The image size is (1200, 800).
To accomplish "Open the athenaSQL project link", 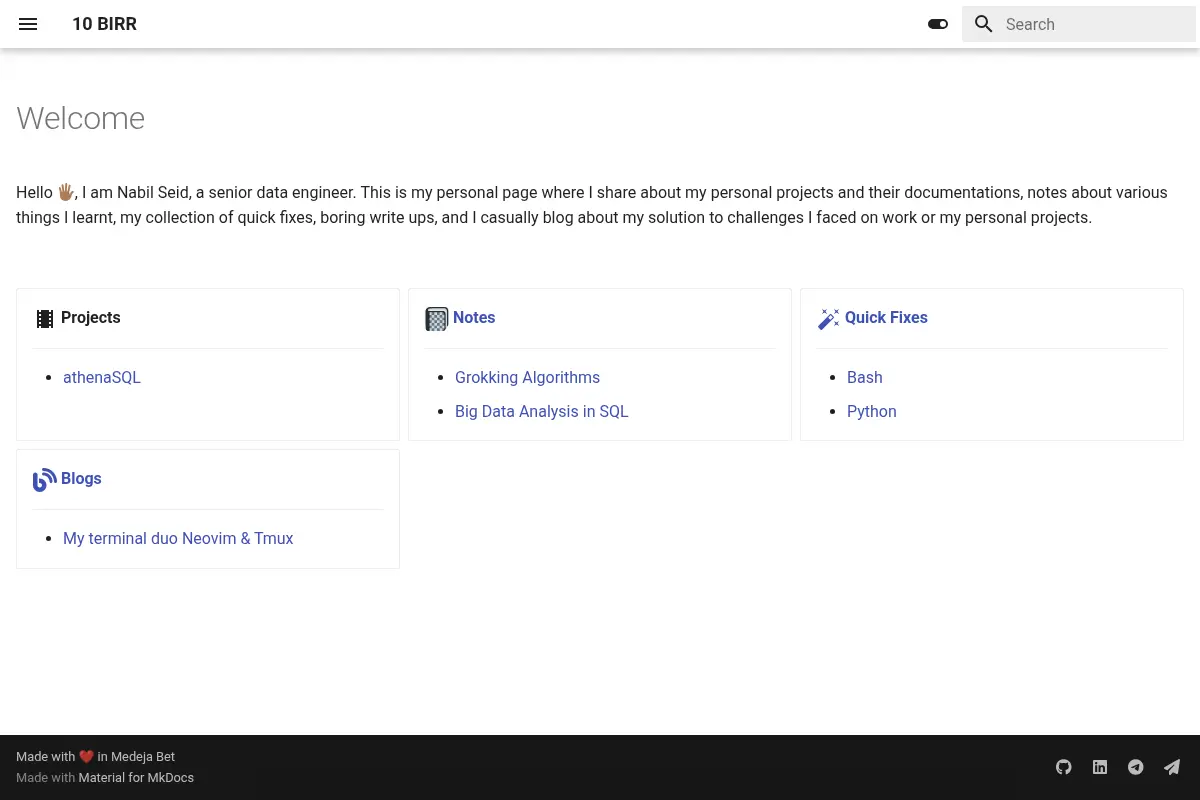I will [x=102, y=377].
